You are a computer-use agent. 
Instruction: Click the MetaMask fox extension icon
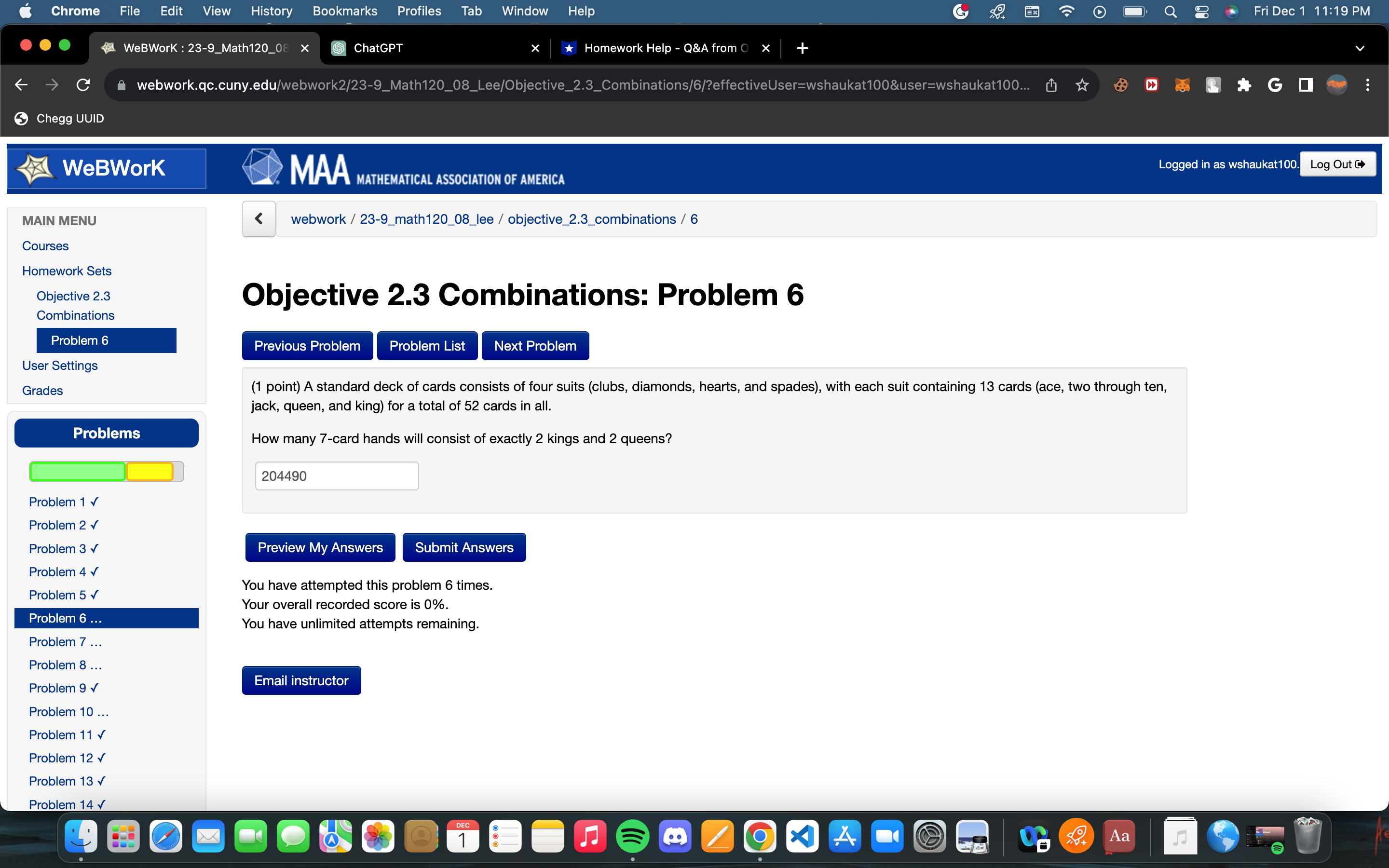1182,85
